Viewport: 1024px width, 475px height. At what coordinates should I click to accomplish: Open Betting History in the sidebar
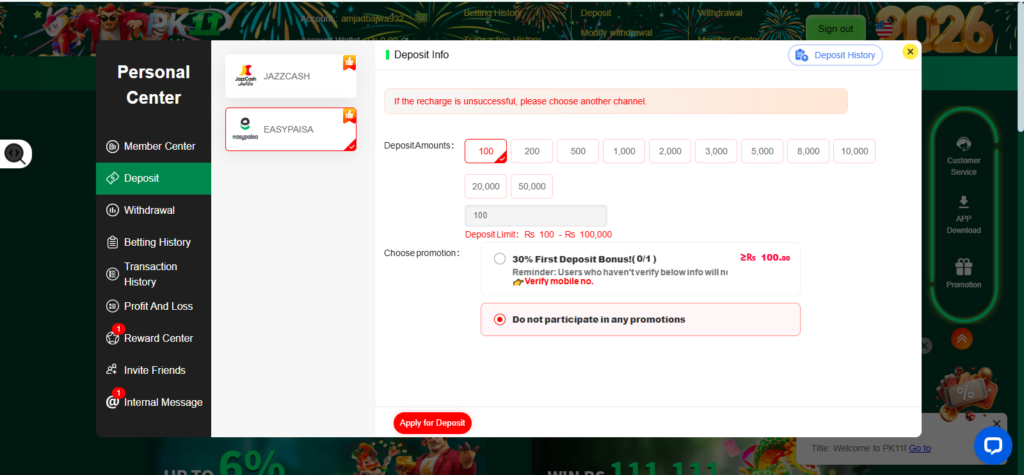pos(153,242)
